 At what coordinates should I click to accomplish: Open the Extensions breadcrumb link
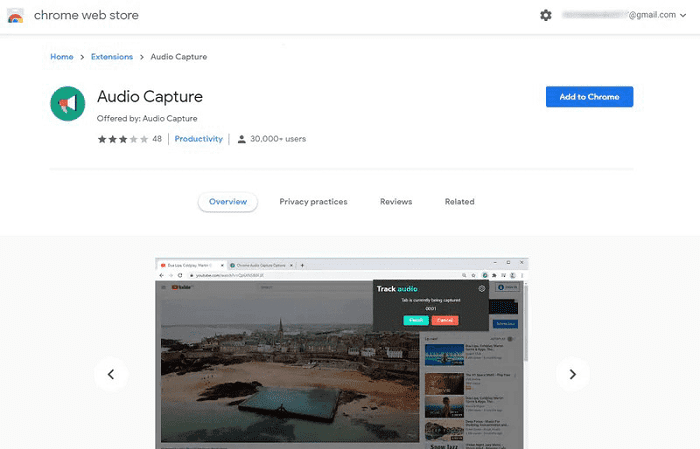click(112, 57)
